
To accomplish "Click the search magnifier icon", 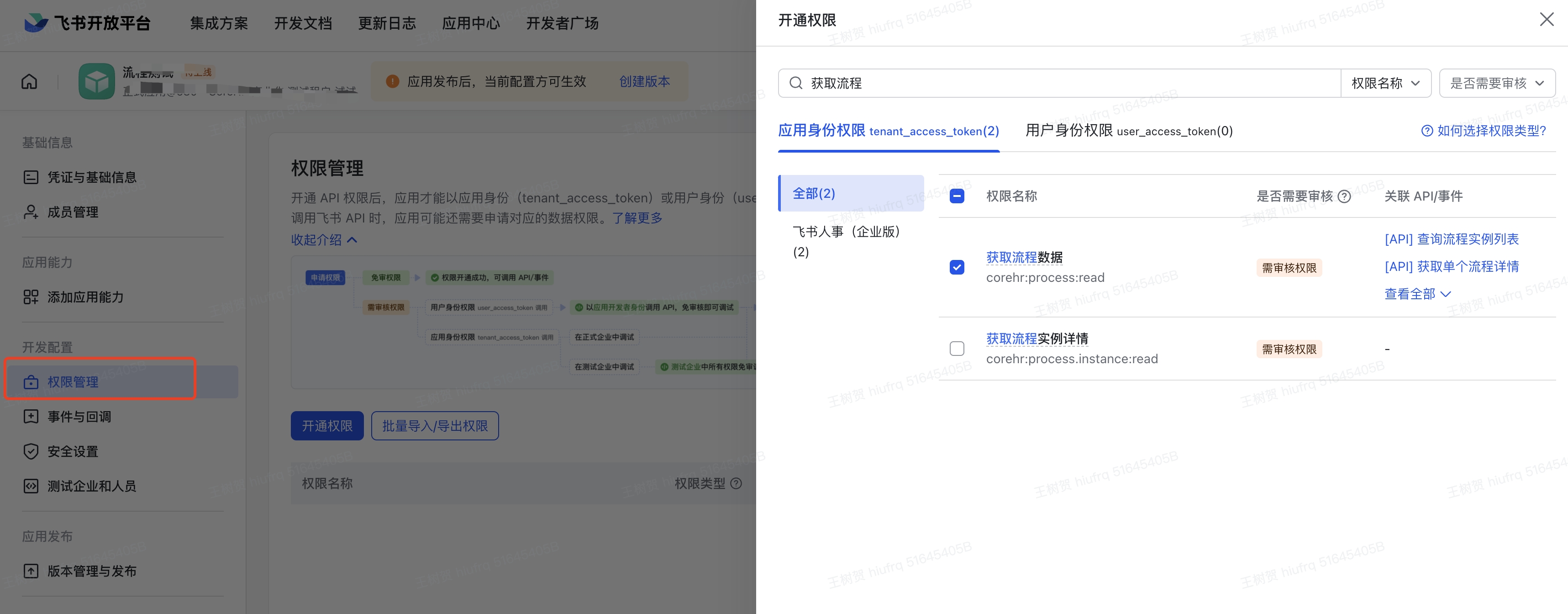I will 795,83.
